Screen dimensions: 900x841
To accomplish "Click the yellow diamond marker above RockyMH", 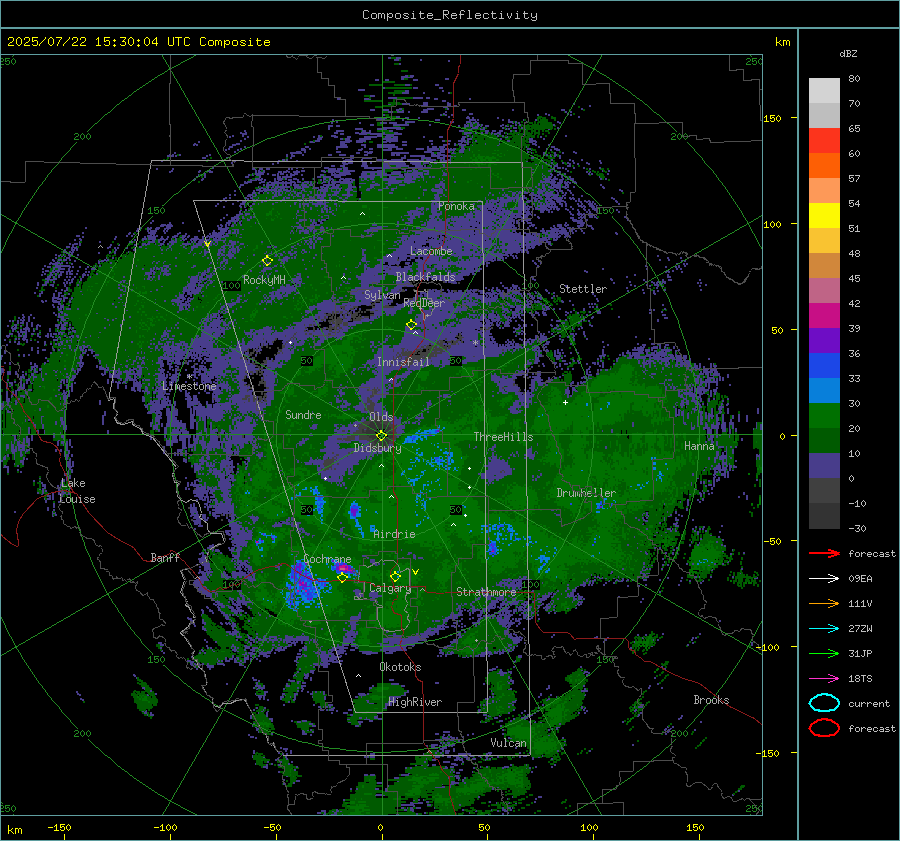I will (x=267, y=261).
